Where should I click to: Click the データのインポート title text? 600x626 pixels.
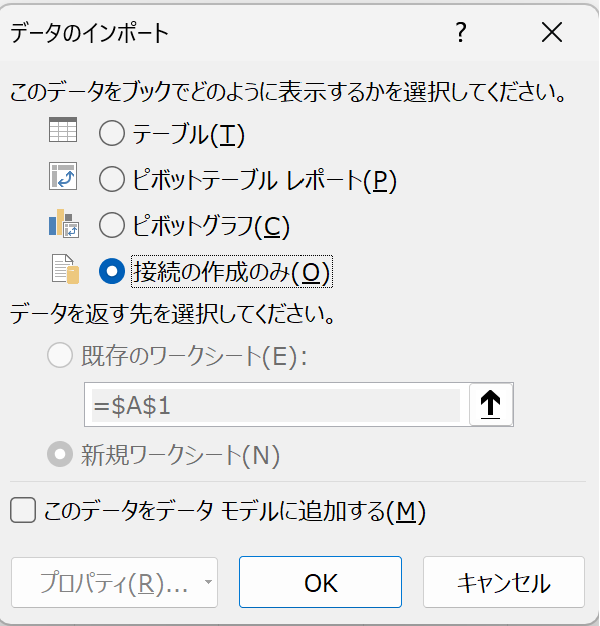[x=89, y=33]
